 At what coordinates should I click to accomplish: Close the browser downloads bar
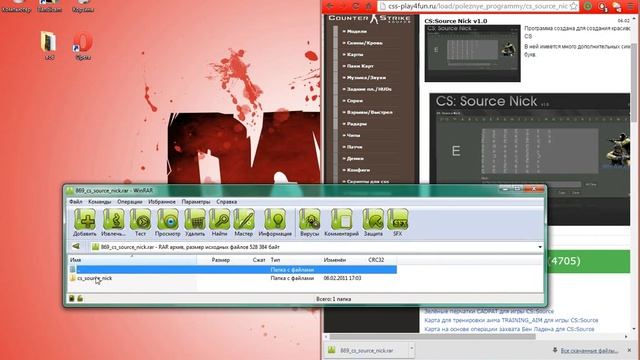[629, 350]
